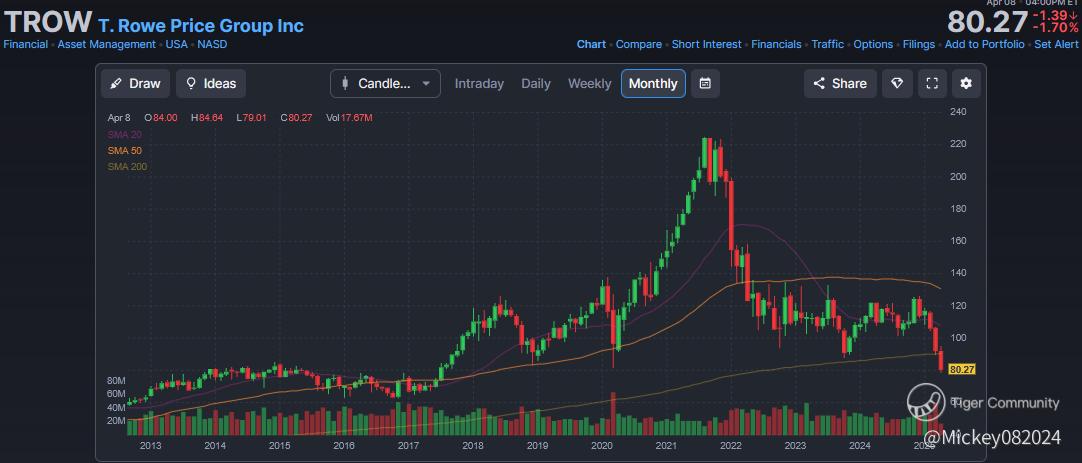Expand the Candle chart type dropdown
Screen dimensions: 1082x463
(385, 84)
